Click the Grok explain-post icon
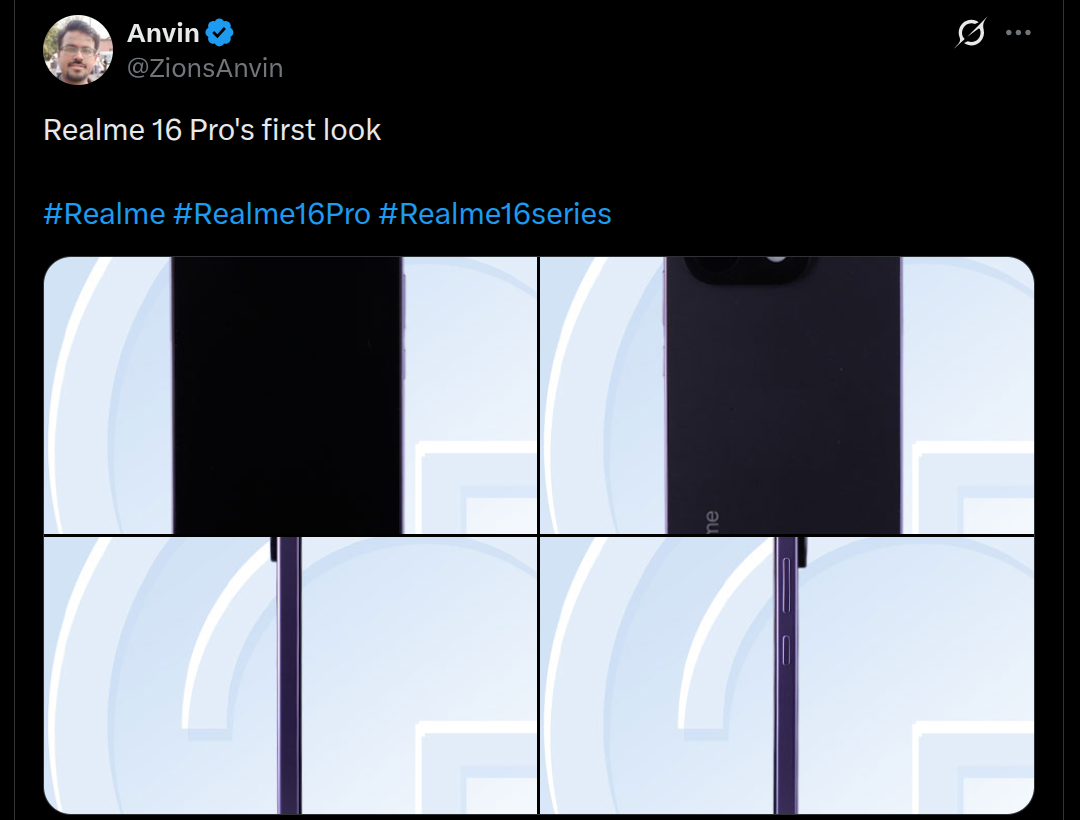Image resolution: width=1080 pixels, height=820 pixels. pos(970,33)
